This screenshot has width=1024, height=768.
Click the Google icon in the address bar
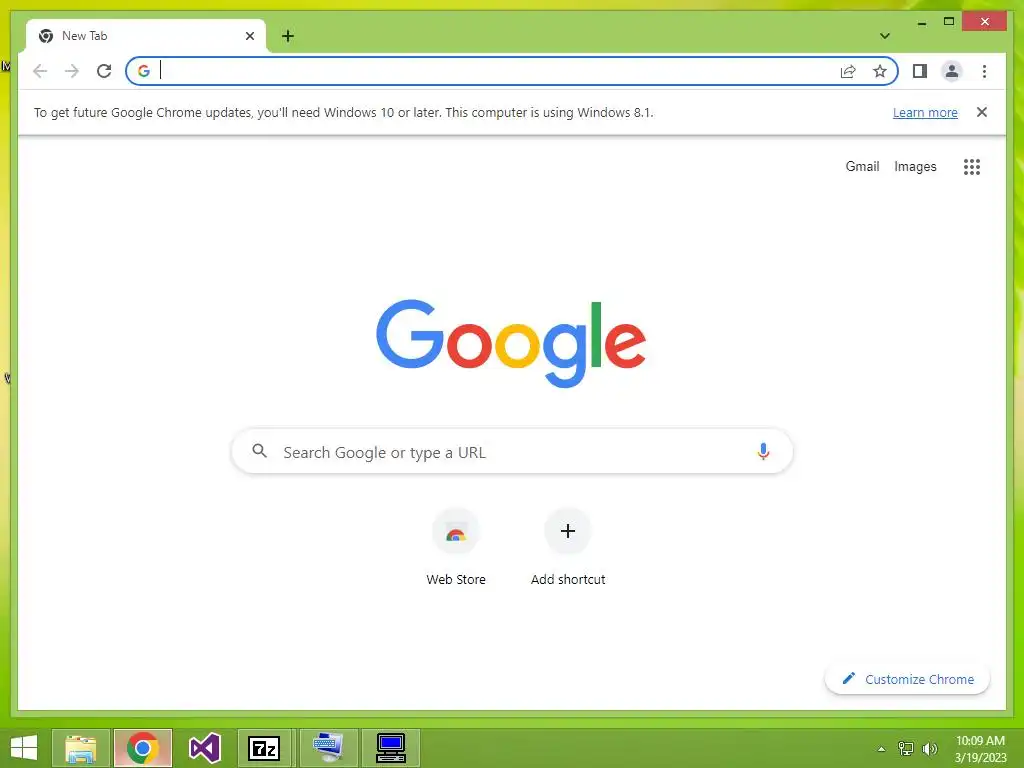pyautogui.click(x=144, y=71)
